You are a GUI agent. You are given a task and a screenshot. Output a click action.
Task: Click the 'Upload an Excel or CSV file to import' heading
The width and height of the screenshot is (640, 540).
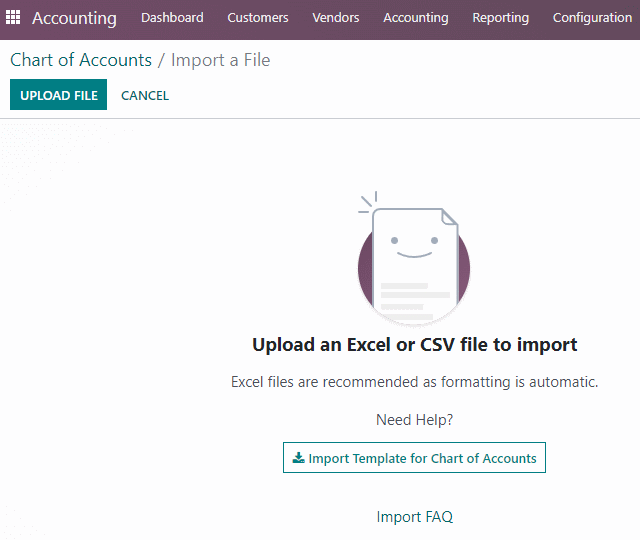tap(414, 345)
